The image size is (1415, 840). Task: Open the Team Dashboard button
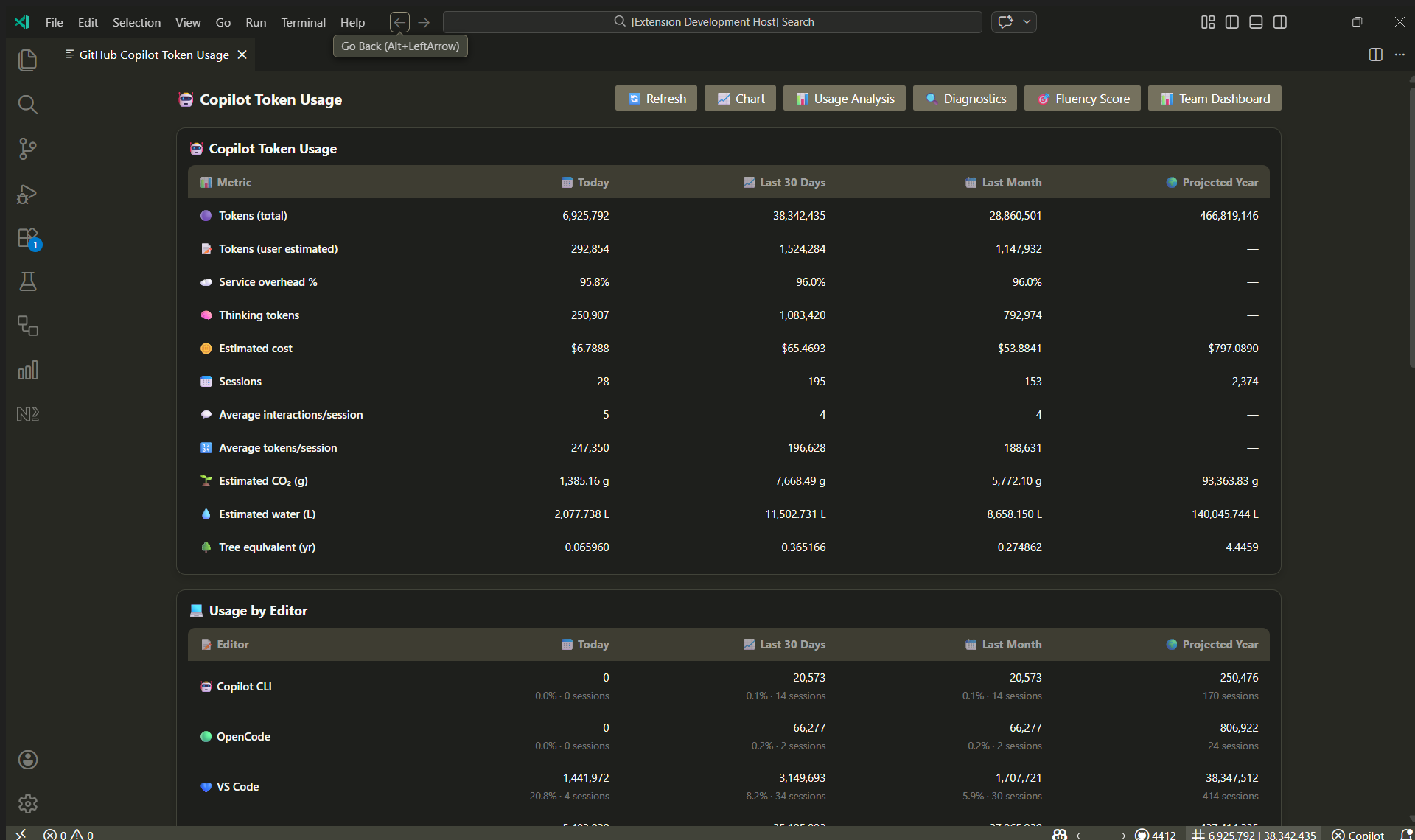pos(1215,99)
